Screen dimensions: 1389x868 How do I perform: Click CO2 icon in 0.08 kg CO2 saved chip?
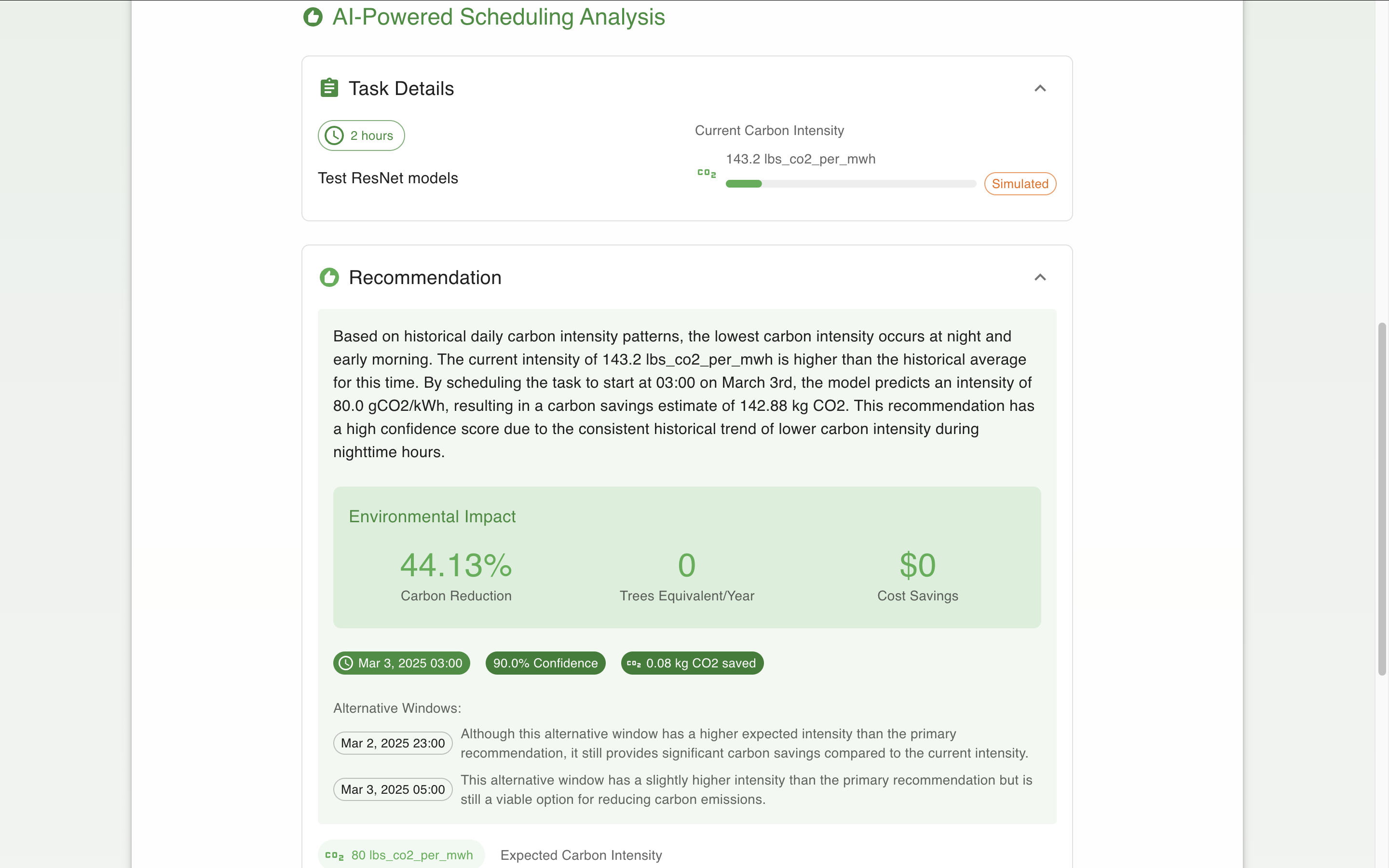point(634,663)
